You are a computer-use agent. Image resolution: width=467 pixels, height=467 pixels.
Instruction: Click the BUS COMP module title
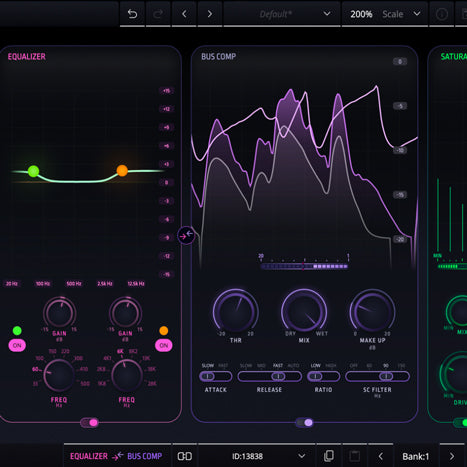point(219,56)
